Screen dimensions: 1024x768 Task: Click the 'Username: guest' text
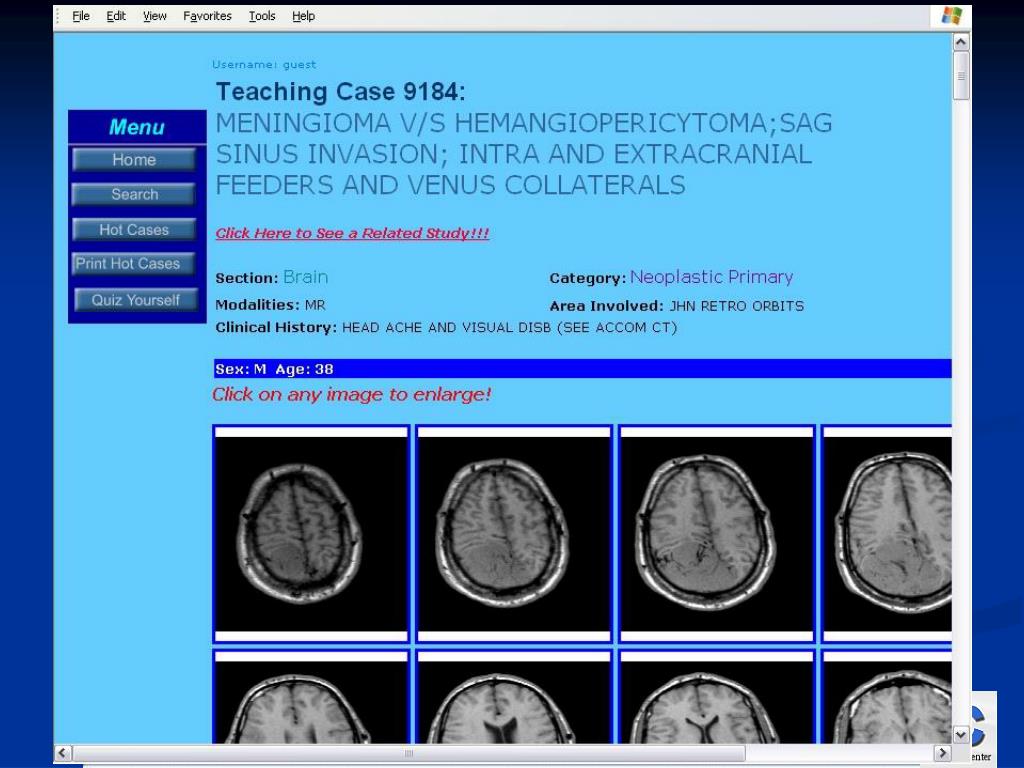(264, 65)
